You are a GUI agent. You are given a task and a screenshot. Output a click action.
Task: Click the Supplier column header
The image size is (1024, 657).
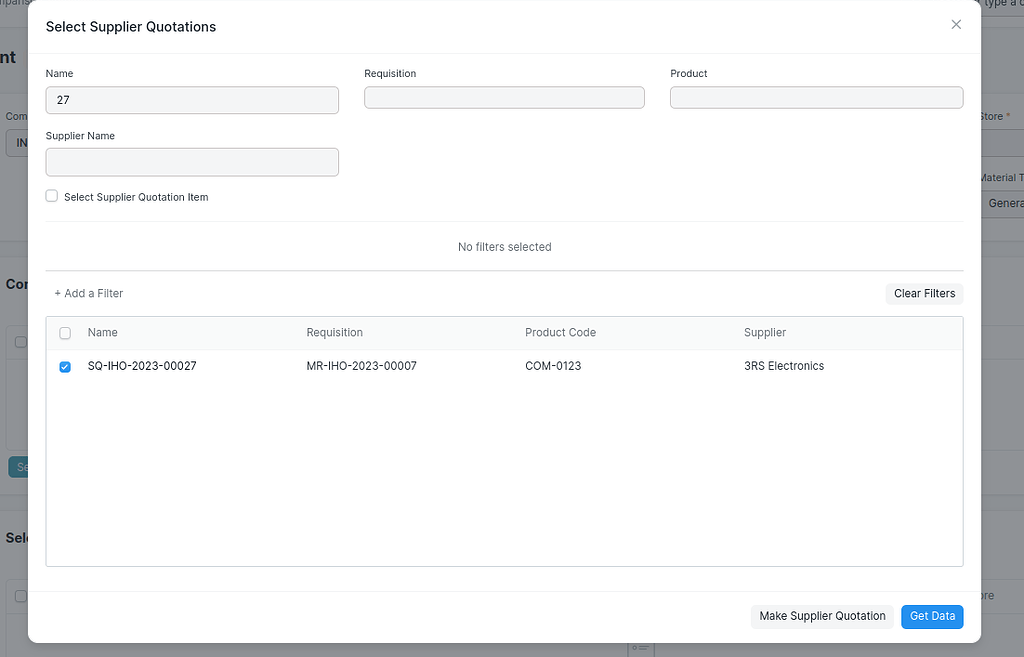pos(765,332)
